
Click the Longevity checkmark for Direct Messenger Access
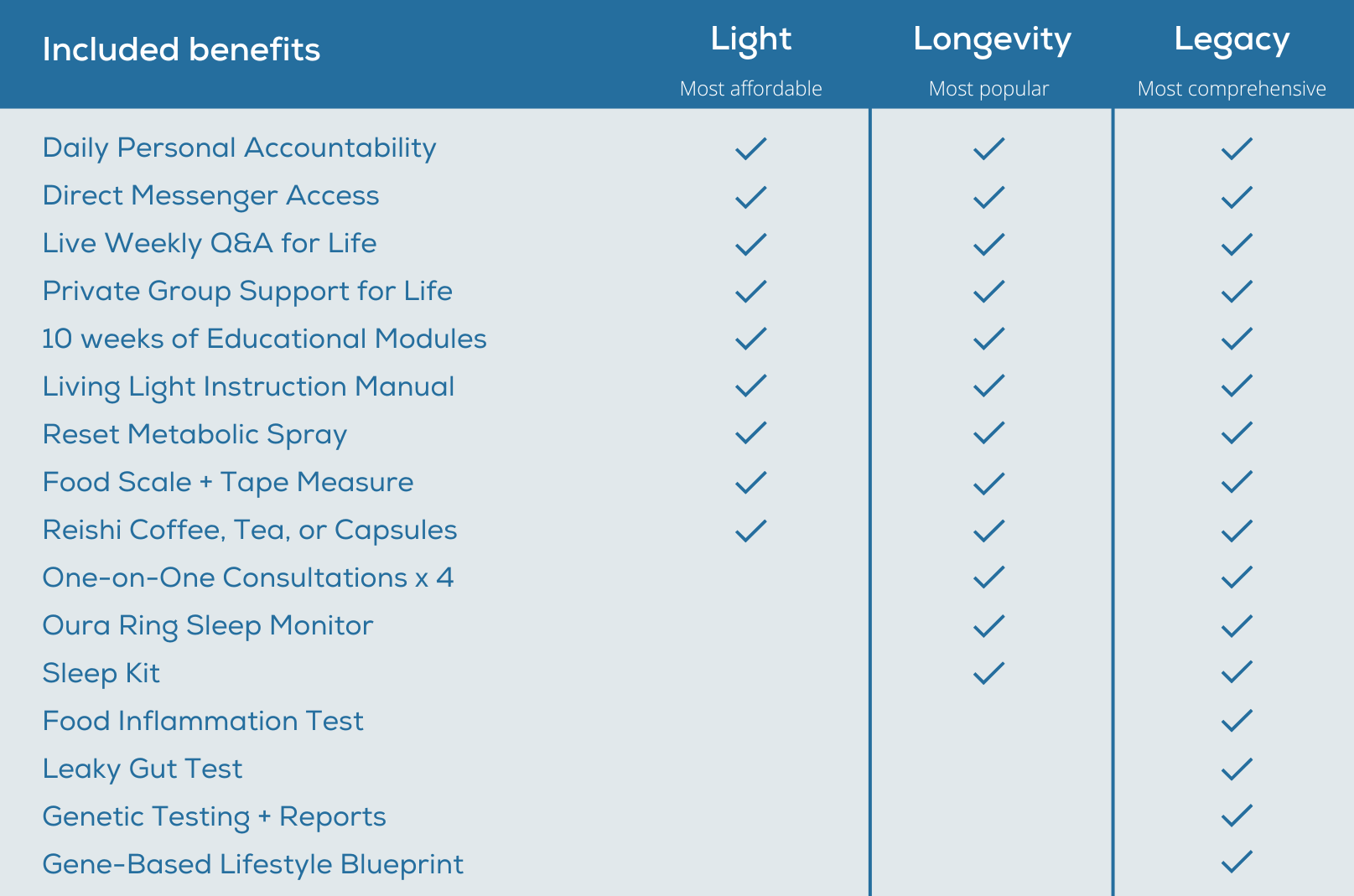[988, 197]
